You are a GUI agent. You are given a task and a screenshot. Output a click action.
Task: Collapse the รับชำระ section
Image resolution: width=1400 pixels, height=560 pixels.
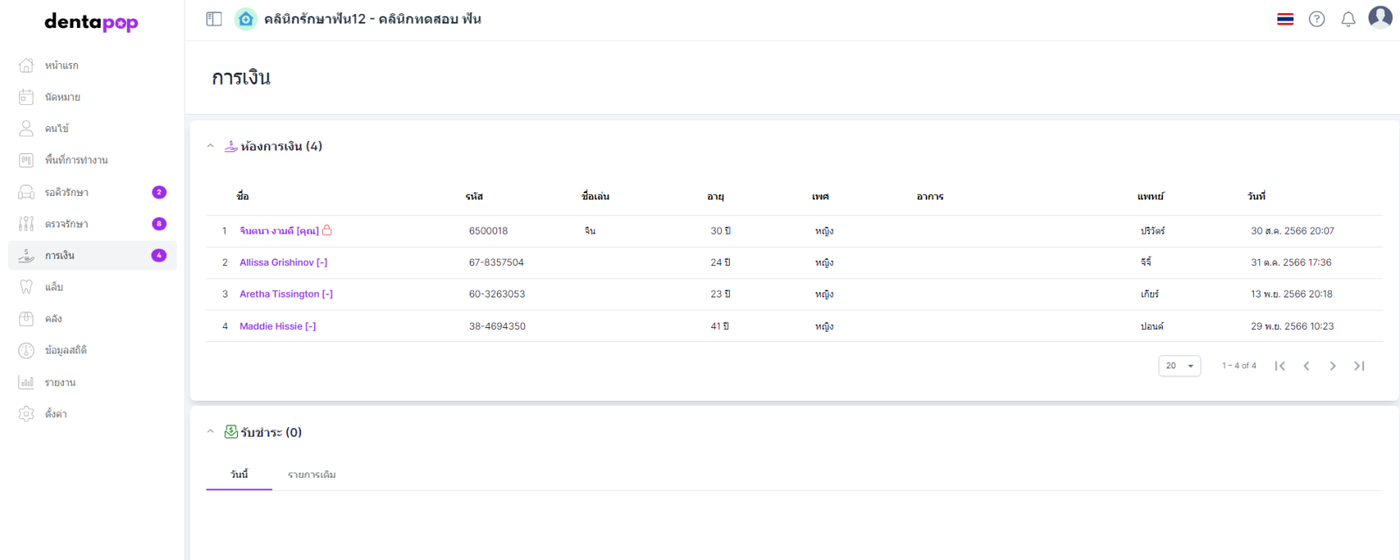[x=210, y=432]
